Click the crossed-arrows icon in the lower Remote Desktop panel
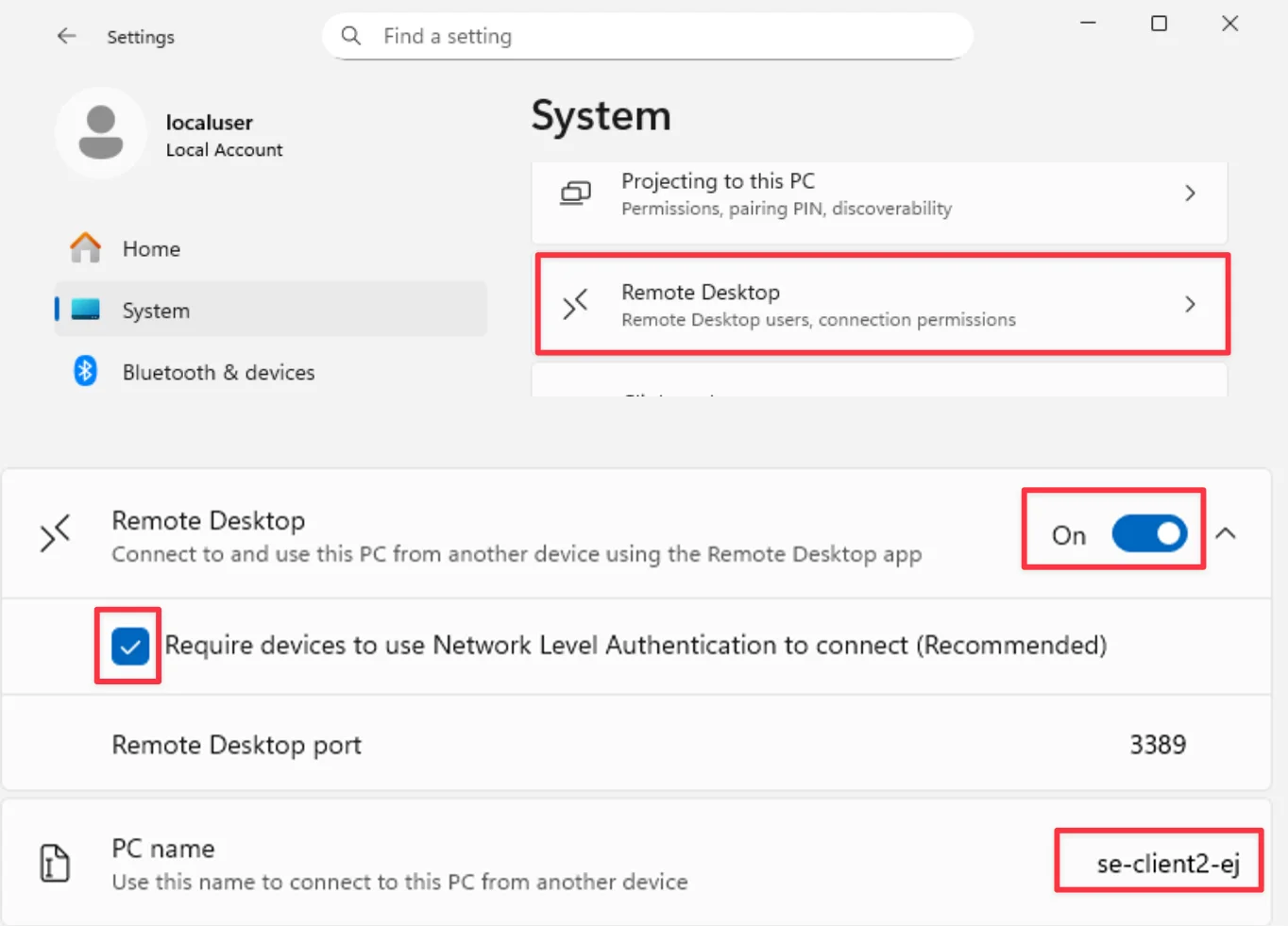The image size is (1288, 926). click(x=55, y=533)
